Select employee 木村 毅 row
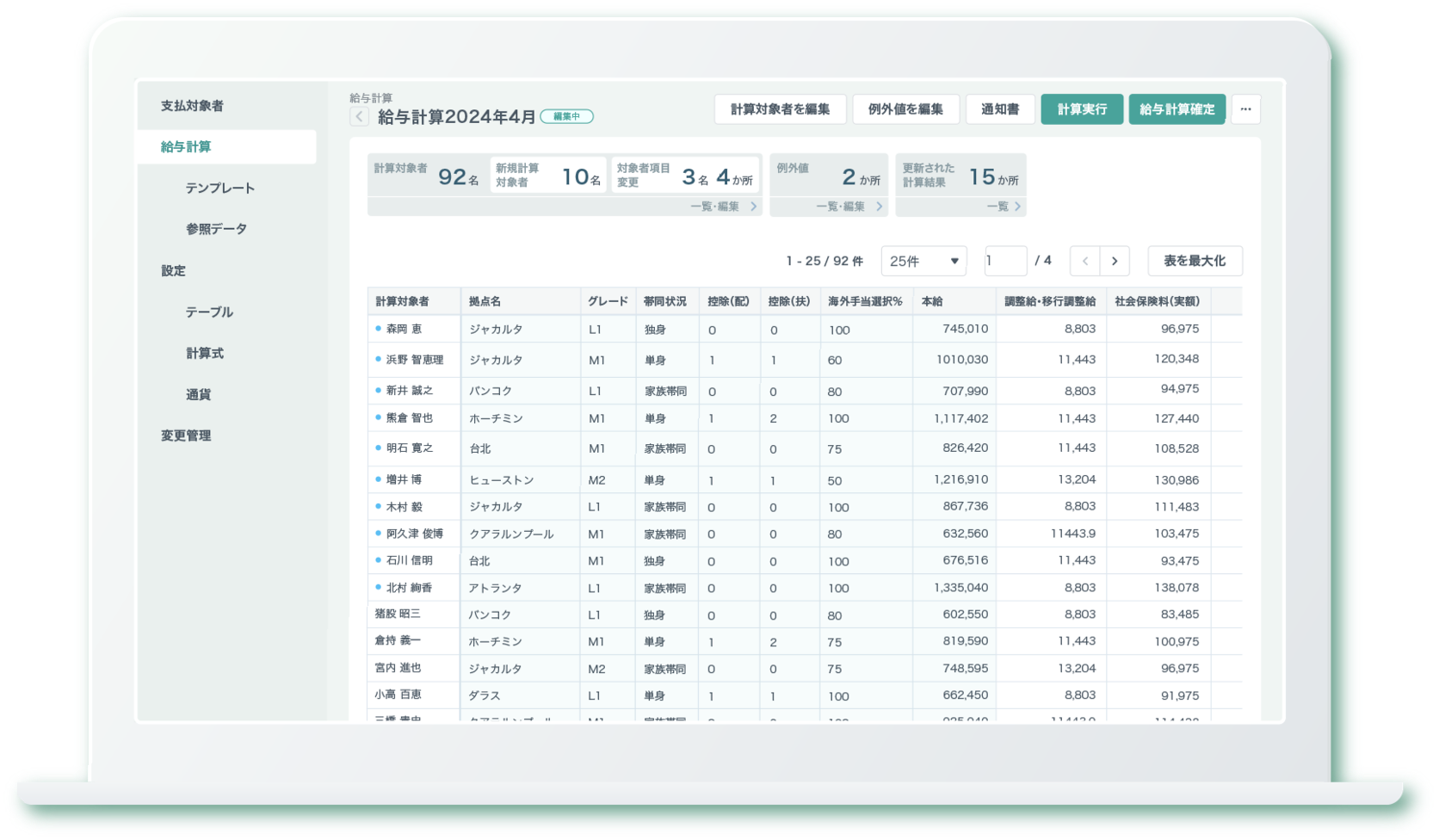The image size is (1439, 840). pyautogui.click(x=805, y=507)
